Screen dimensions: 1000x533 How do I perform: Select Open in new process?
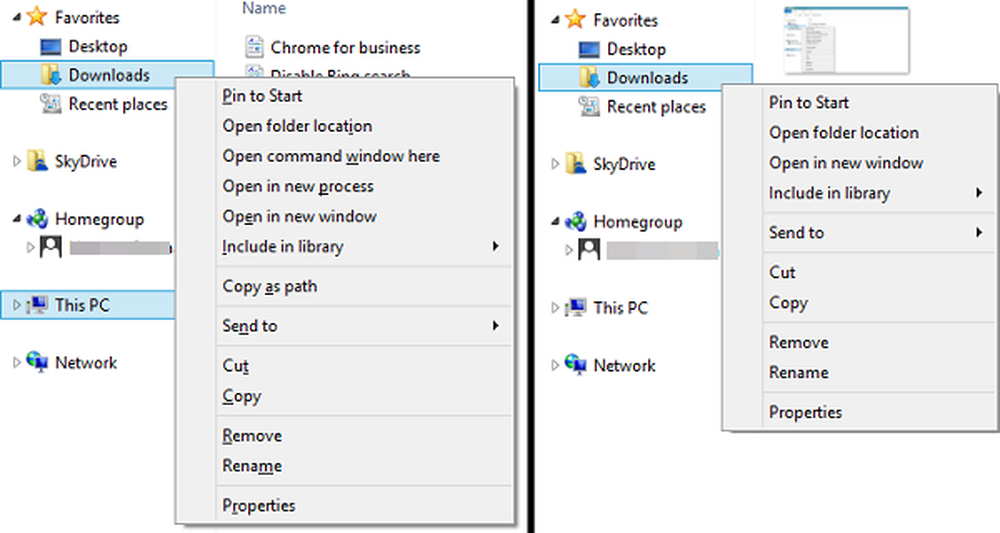click(345, 186)
